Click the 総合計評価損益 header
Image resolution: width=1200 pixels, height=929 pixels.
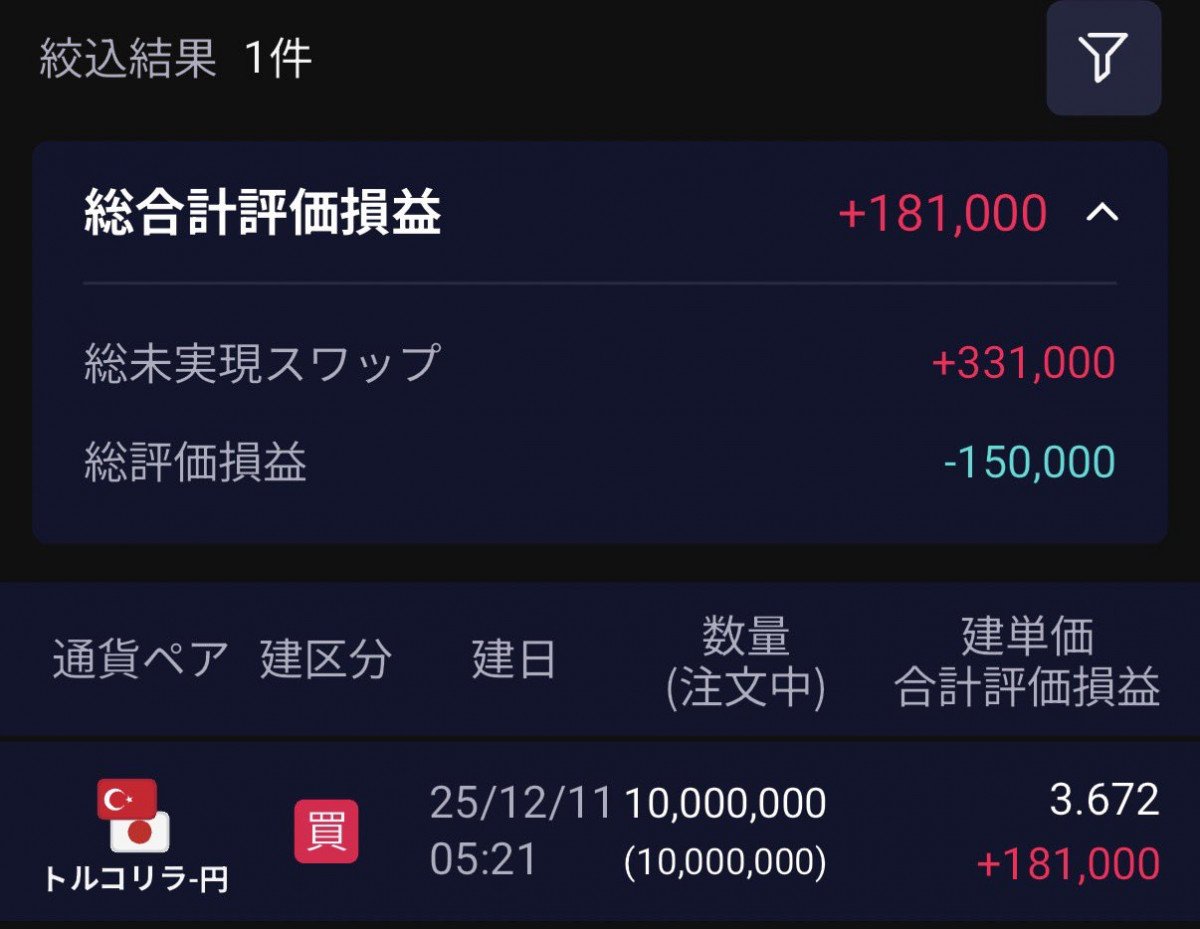coord(262,213)
